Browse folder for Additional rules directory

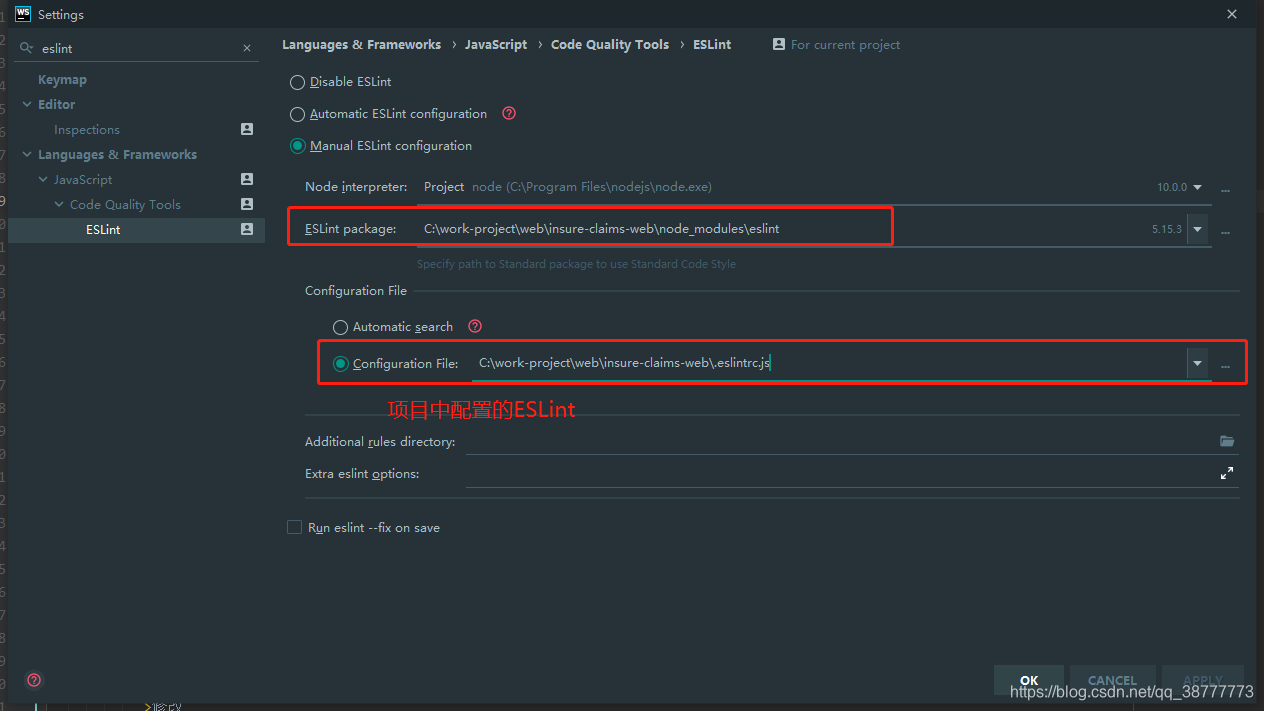pyautogui.click(x=1227, y=441)
